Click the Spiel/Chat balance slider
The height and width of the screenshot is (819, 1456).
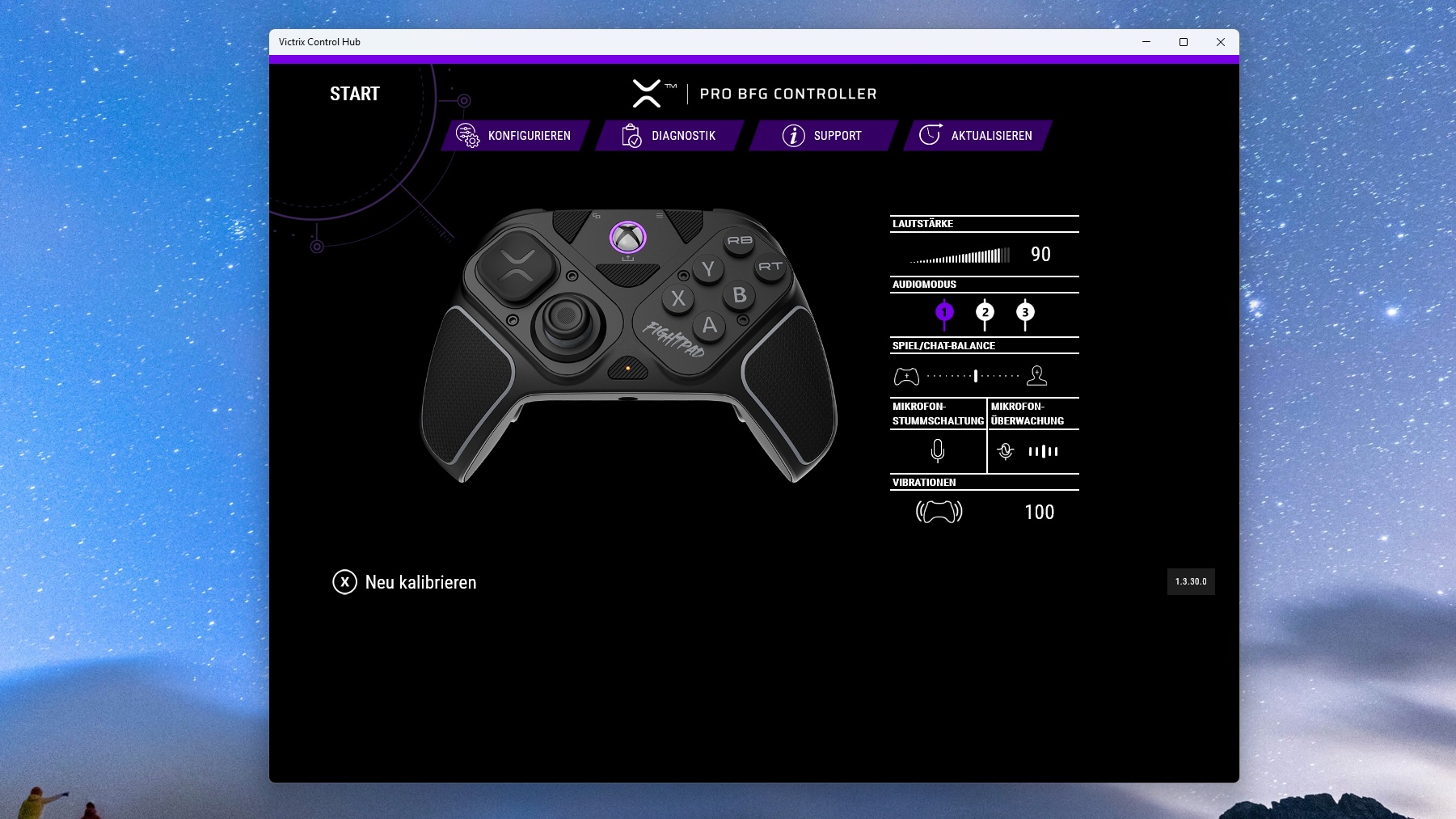pyautogui.click(x=974, y=376)
